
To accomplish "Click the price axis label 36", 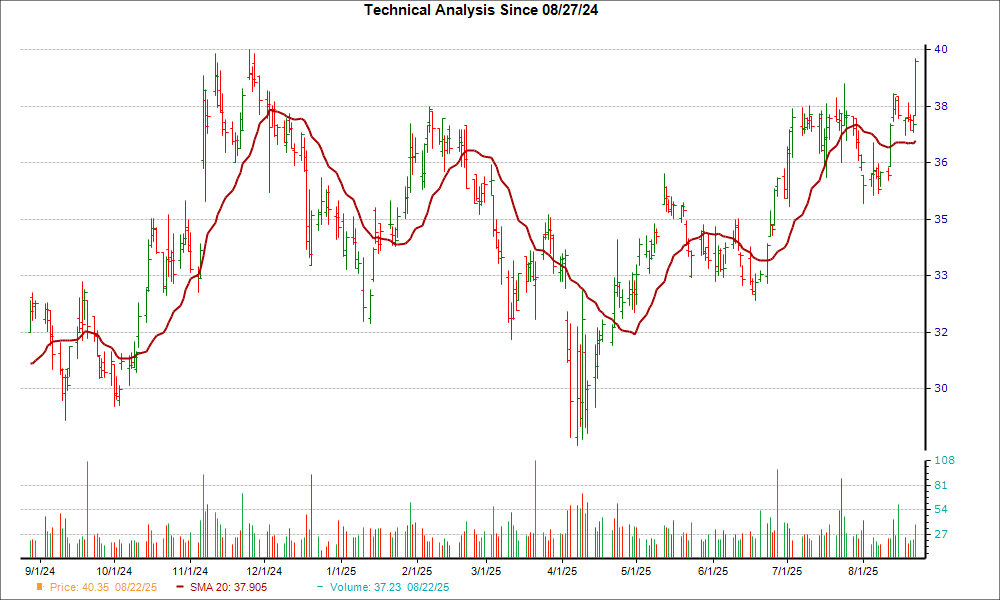I will click(x=941, y=162).
